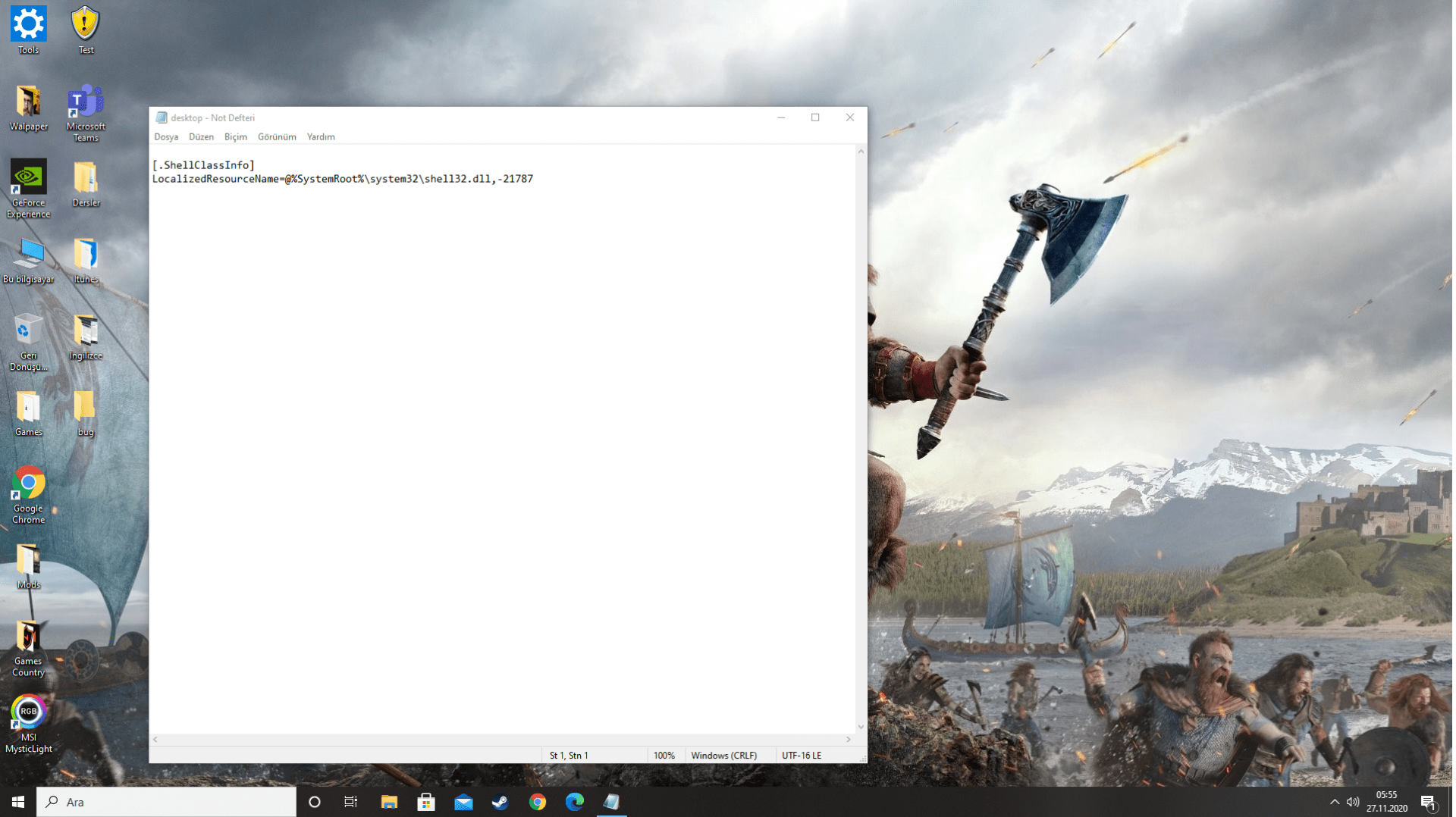Open the Mail app from taskbar
This screenshot has height=817, width=1456.
463,802
